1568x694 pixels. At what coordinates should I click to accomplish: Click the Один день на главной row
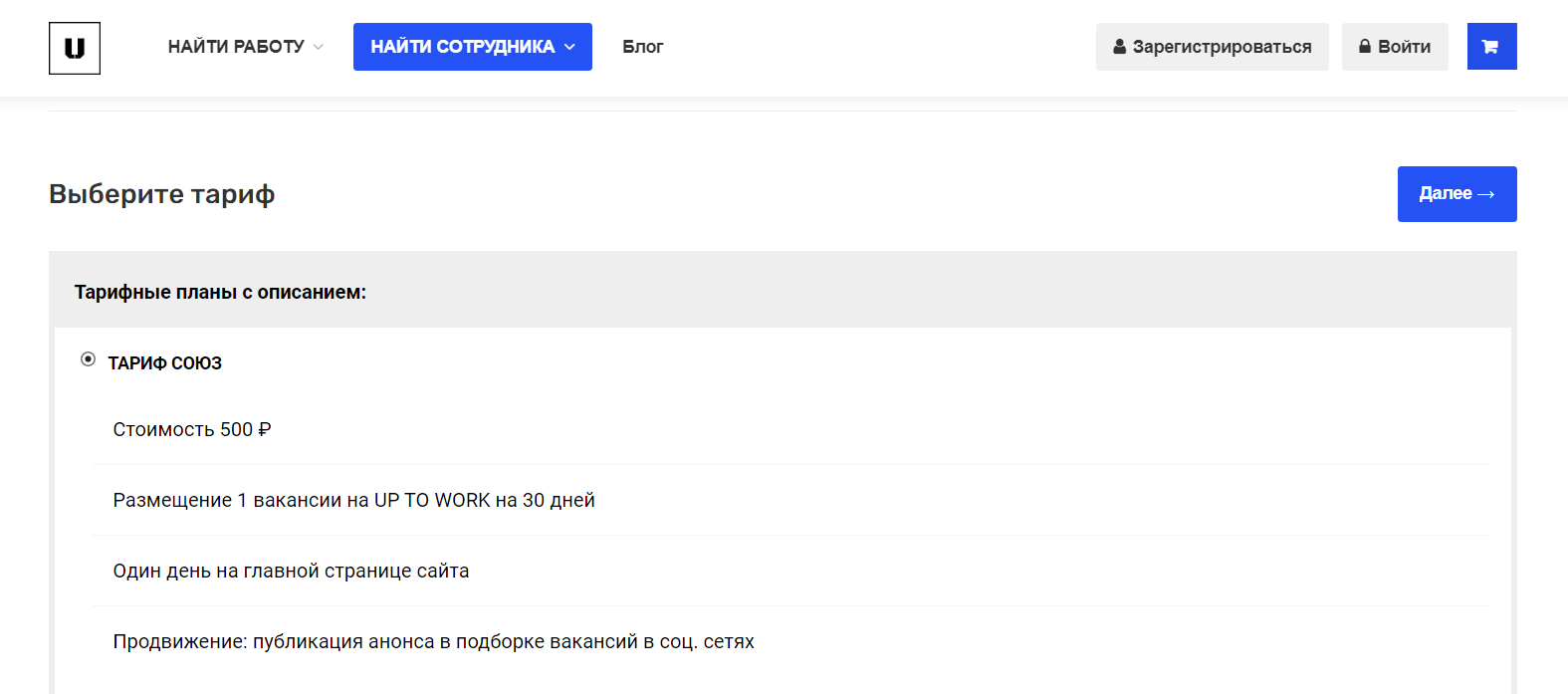coord(291,572)
